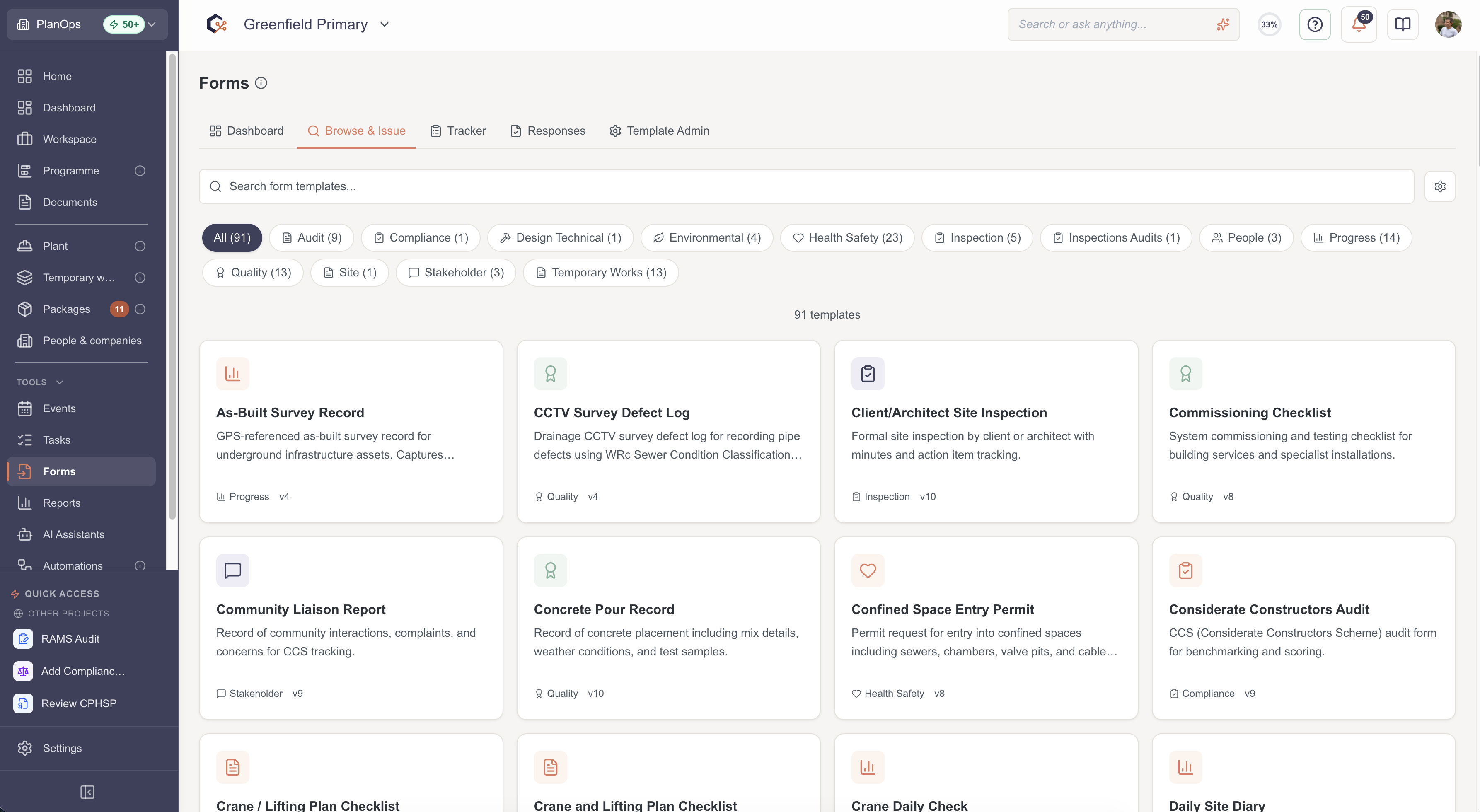Click Crane Daily Check chart icon
1480x812 pixels.
point(868,767)
